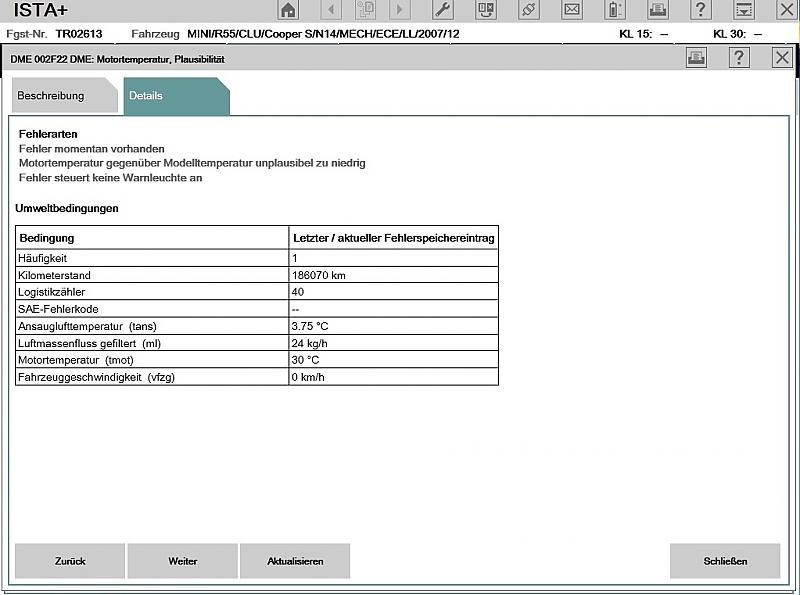Close the DME fault details dialog

[x=782, y=58]
